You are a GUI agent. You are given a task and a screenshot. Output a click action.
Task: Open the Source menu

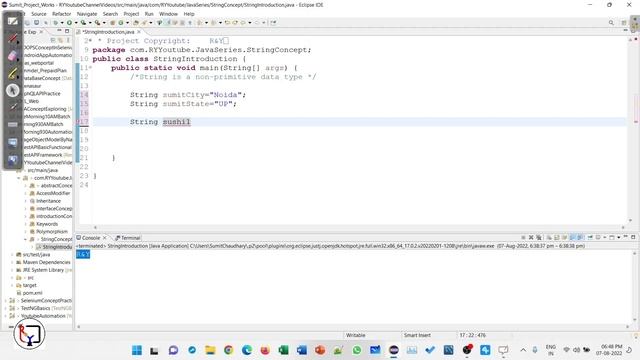(x=39, y=14)
